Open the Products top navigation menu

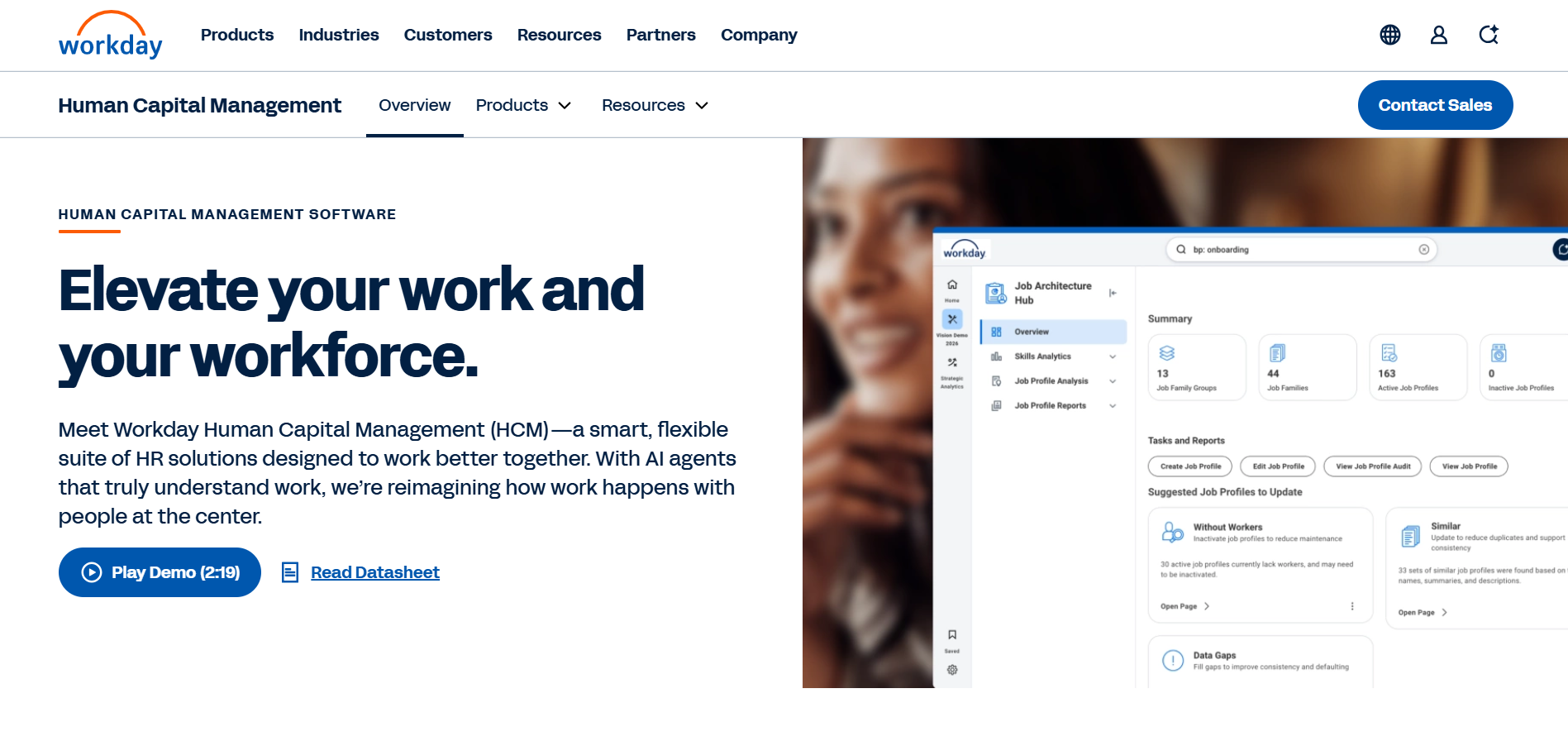point(237,35)
